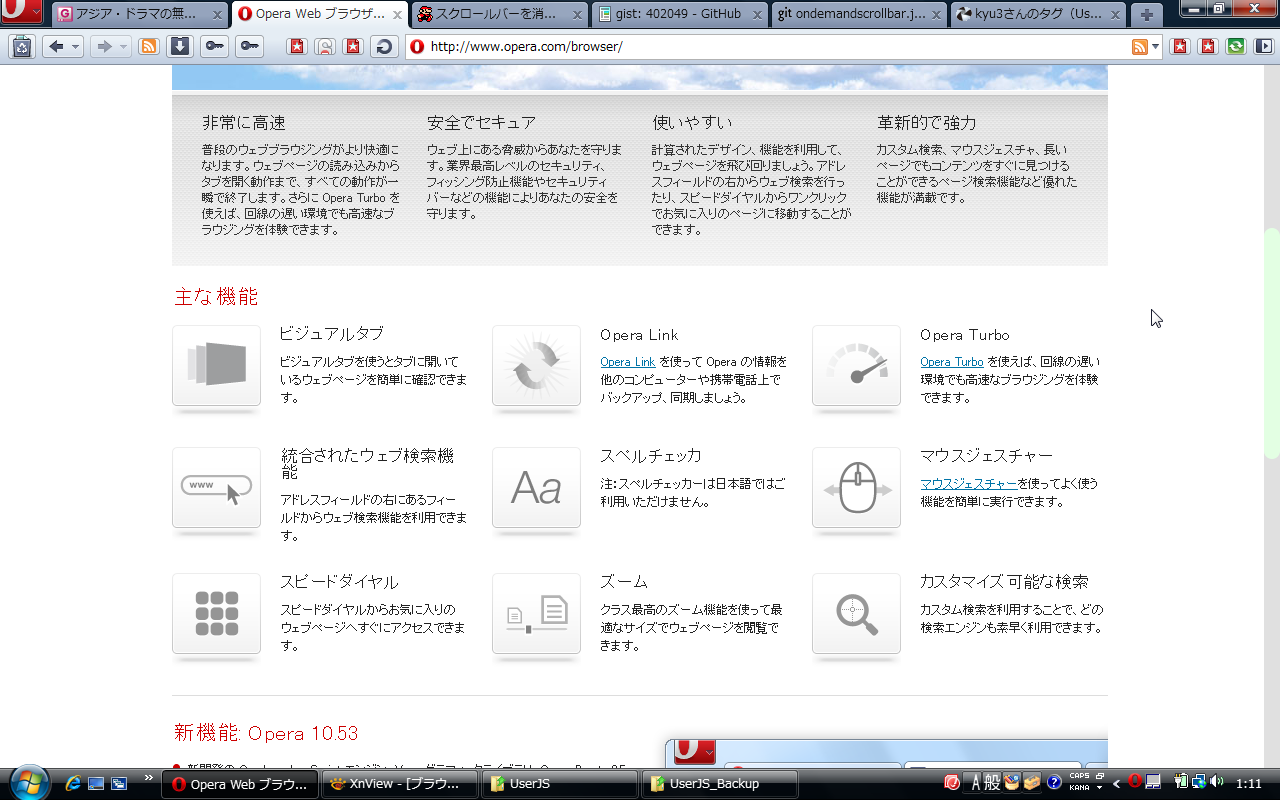Click the blue help question mark tray icon
This screenshot has height=800, width=1280.
(1054, 782)
